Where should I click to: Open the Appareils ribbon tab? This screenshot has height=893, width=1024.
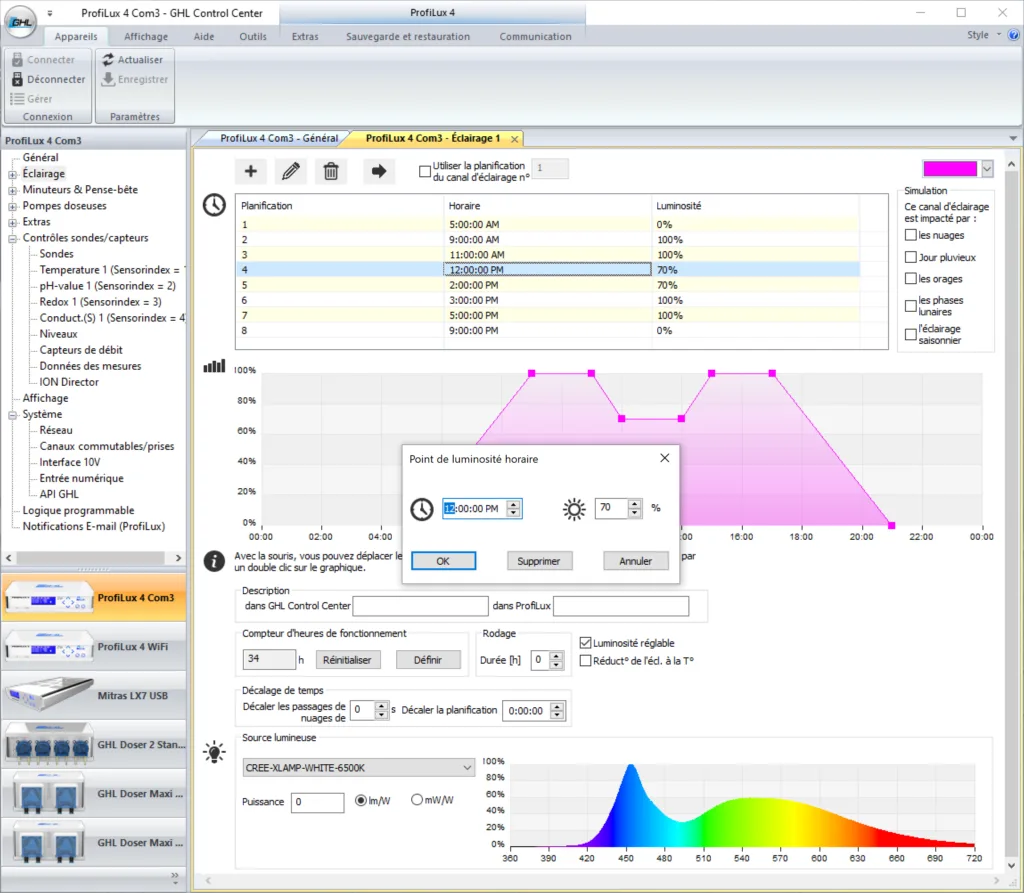pyautogui.click(x=76, y=37)
